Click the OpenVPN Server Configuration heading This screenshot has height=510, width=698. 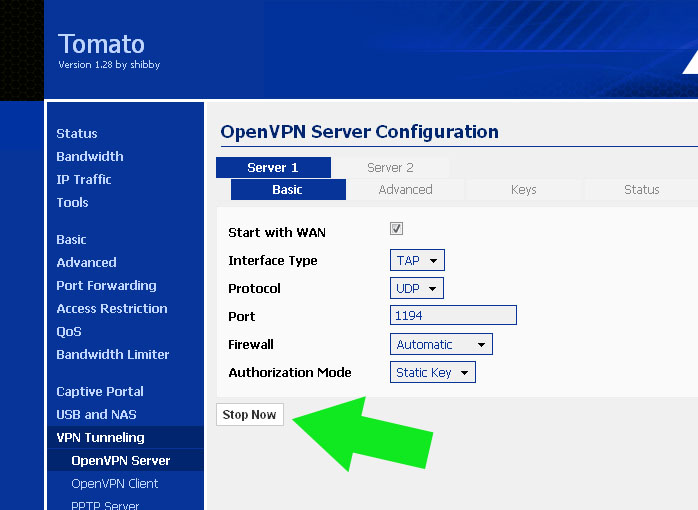pyautogui.click(x=360, y=132)
